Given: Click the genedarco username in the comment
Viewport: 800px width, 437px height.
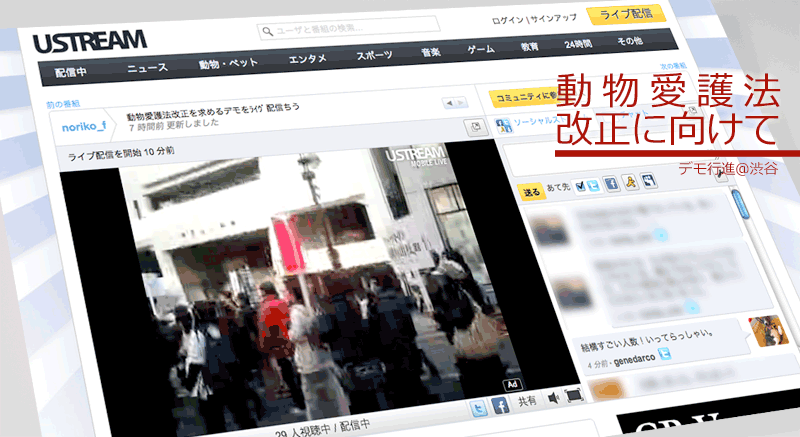Looking at the screenshot, I should [x=634, y=360].
